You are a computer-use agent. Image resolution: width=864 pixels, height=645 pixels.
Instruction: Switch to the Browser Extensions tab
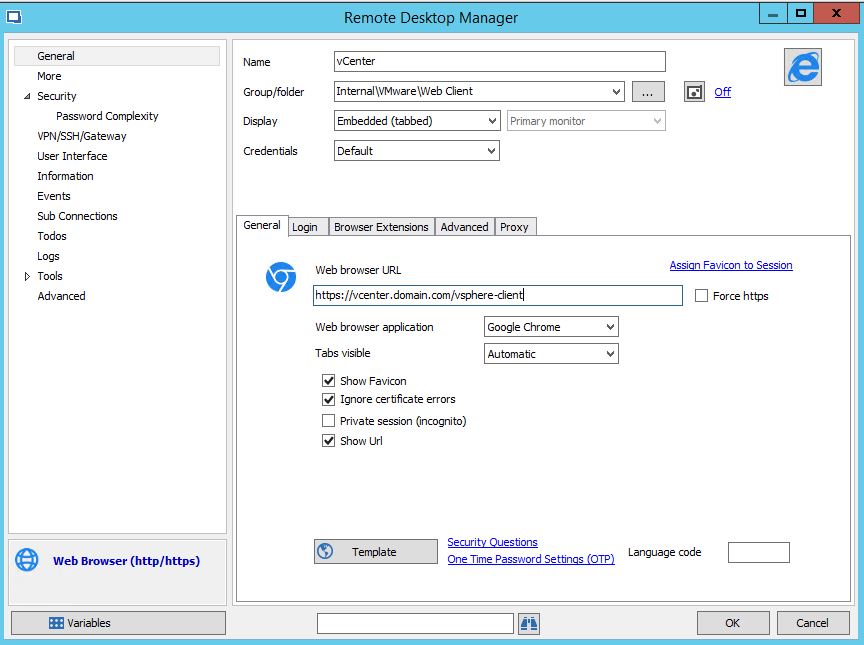click(x=381, y=227)
